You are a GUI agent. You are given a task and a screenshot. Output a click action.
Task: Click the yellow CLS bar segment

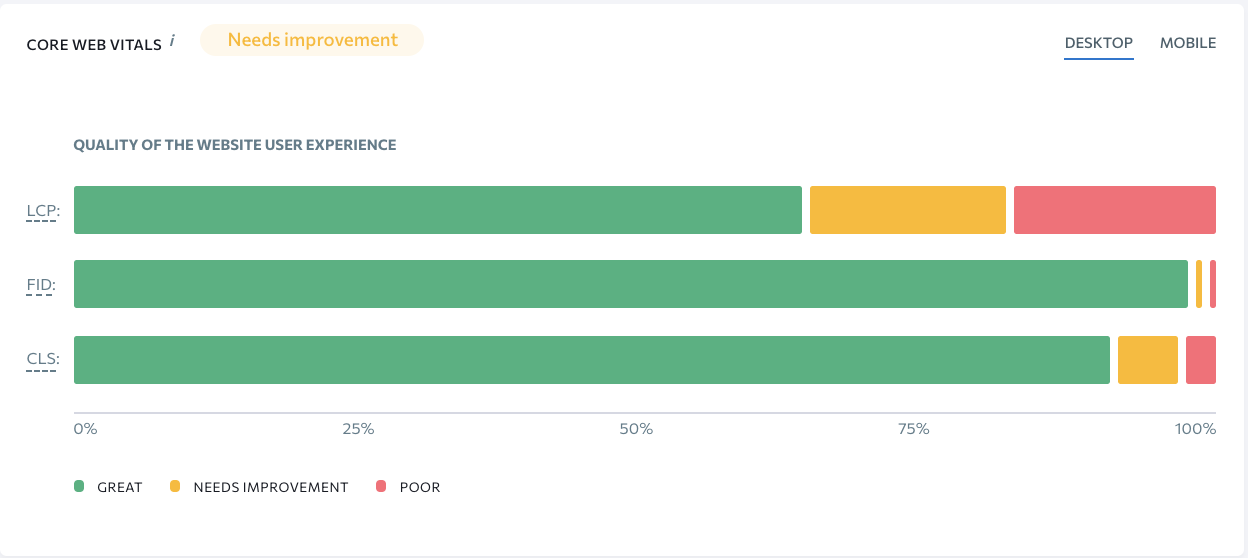(1148, 360)
